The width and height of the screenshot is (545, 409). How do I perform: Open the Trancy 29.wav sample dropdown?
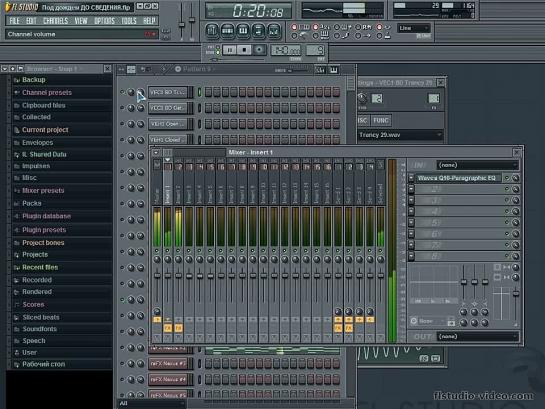(400, 135)
